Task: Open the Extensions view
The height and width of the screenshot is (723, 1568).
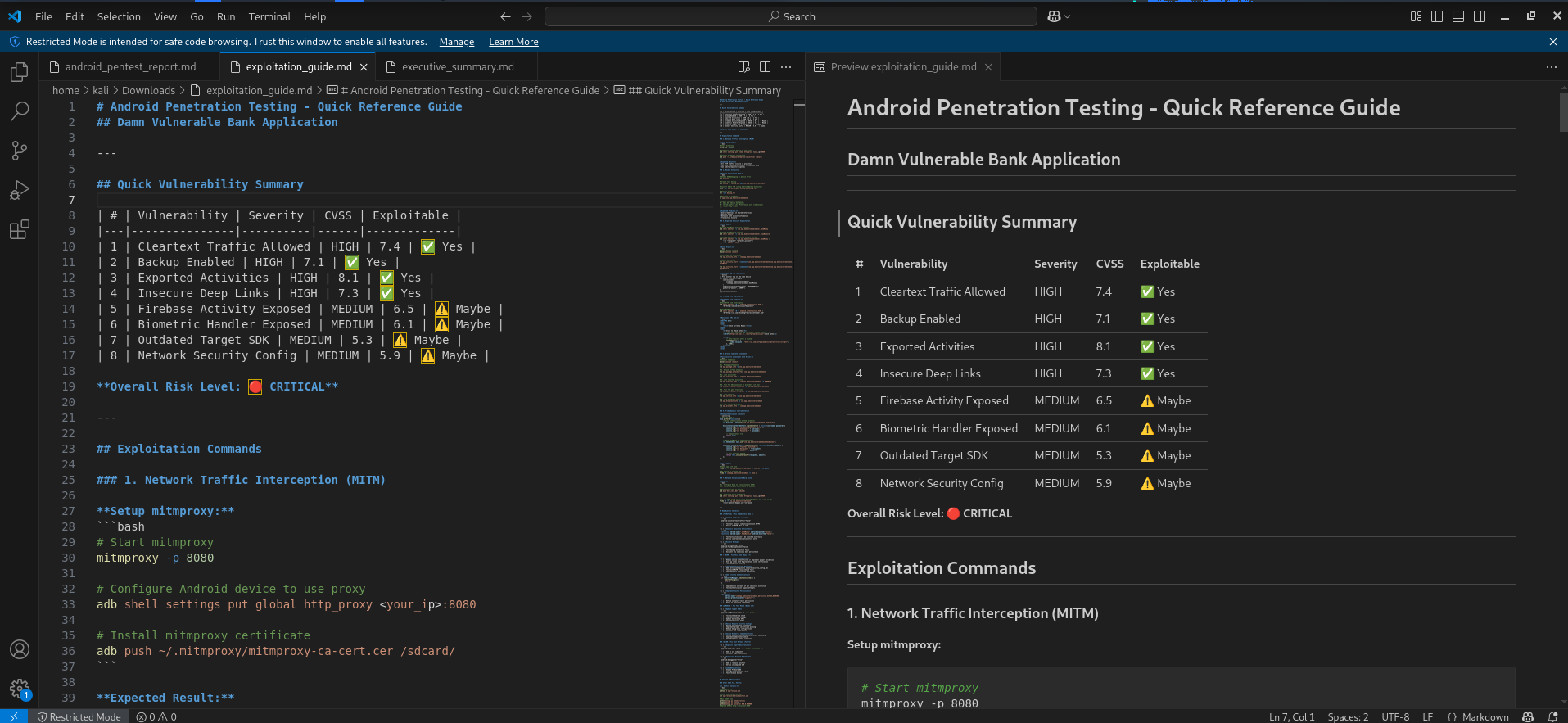Action: [20, 229]
